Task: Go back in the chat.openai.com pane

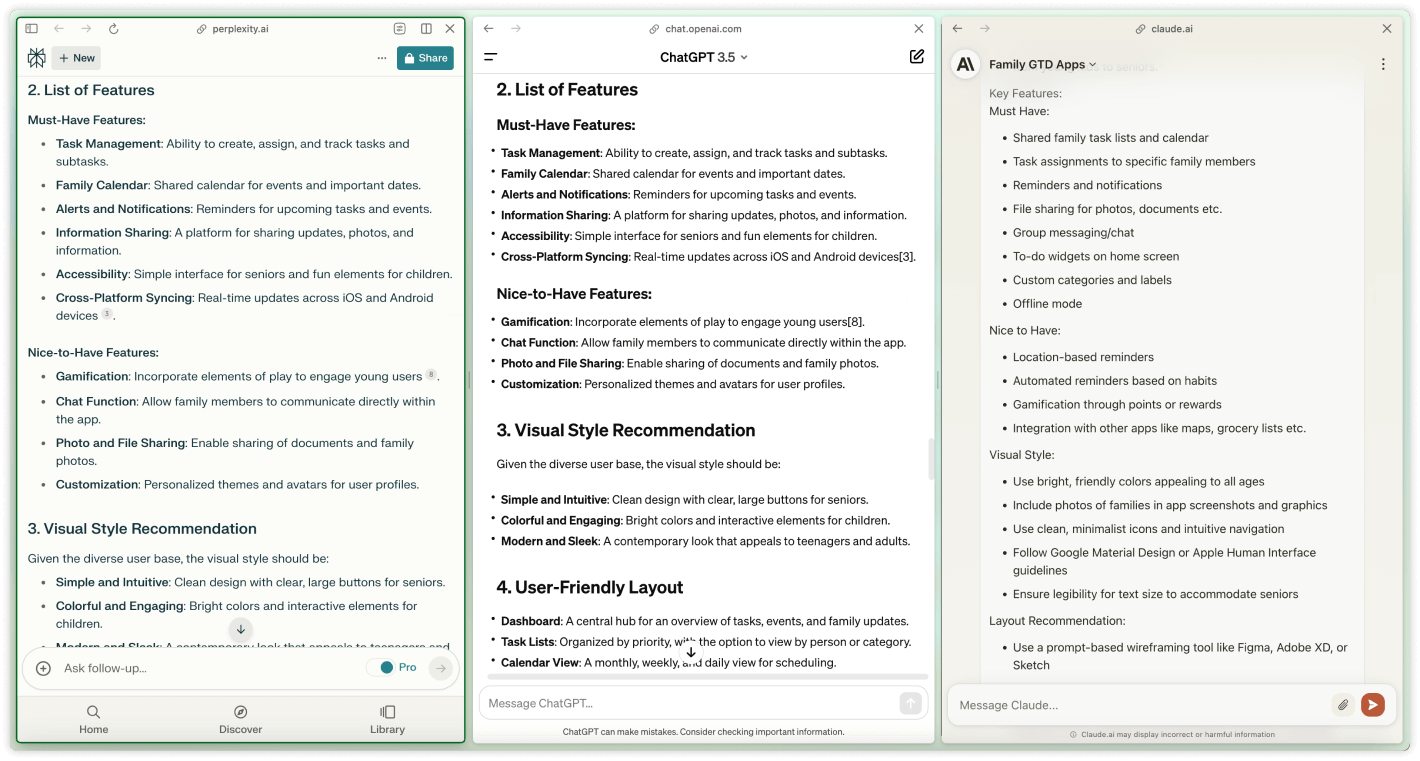Action: click(489, 29)
